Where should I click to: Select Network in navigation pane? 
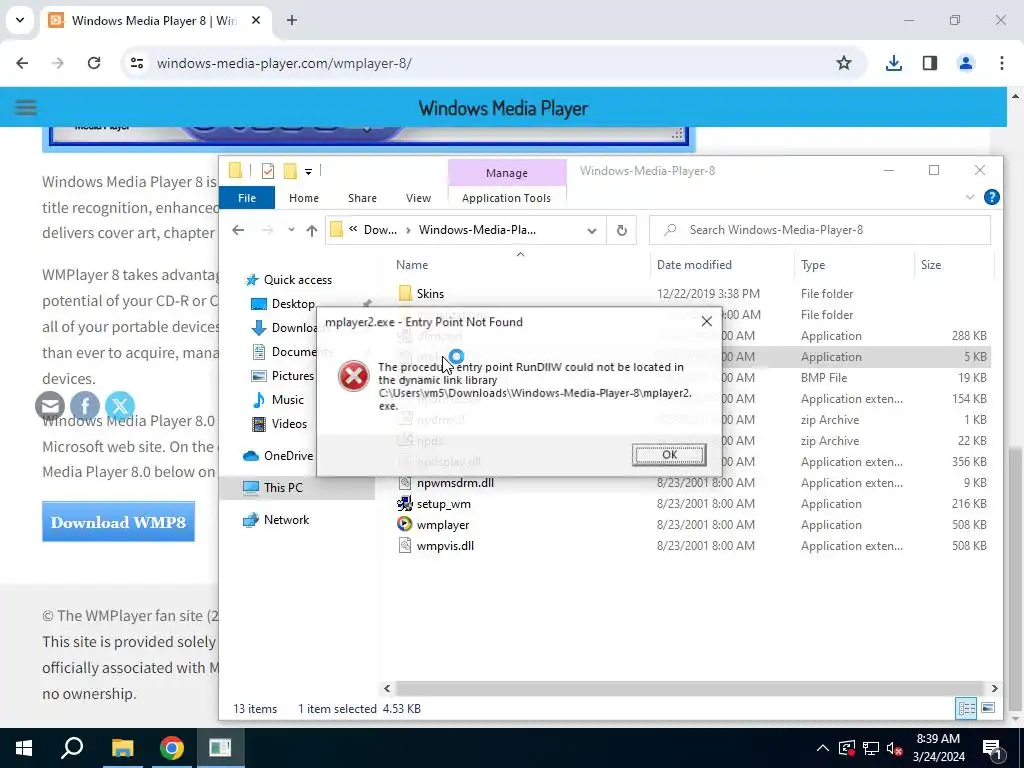tap(286, 520)
